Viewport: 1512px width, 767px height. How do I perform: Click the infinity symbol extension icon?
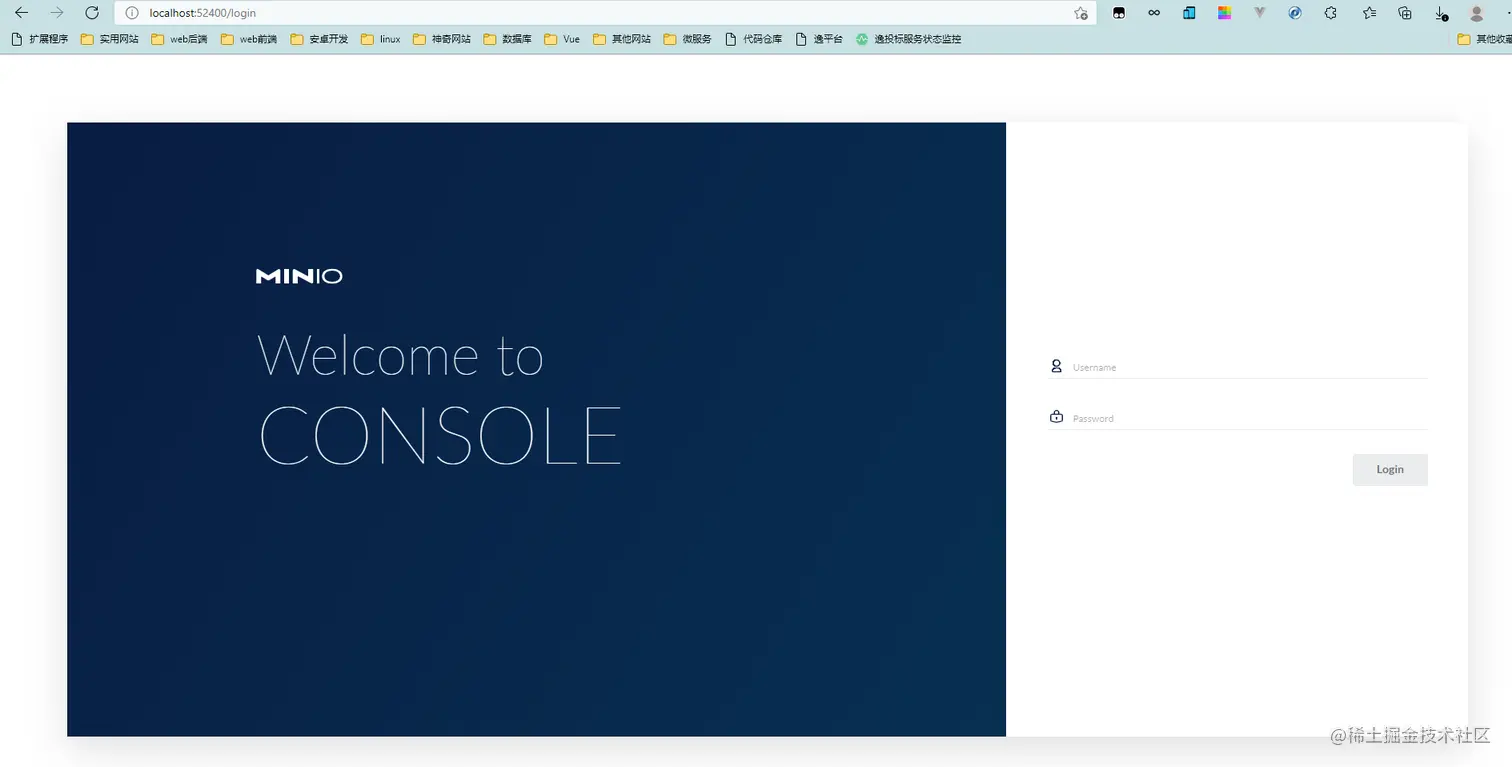(x=1154, y=13)
